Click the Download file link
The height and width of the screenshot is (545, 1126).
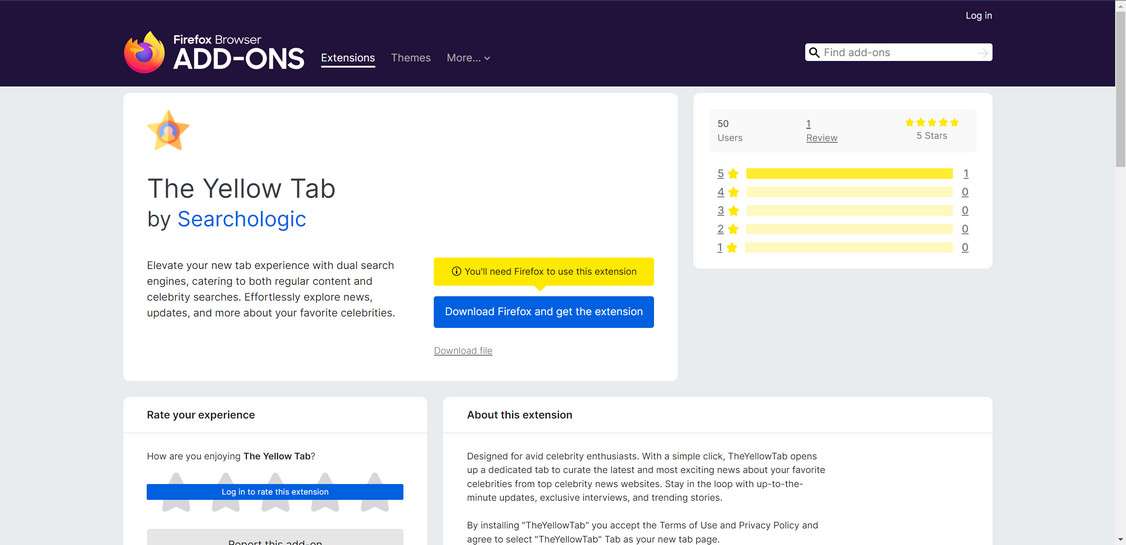463,350
